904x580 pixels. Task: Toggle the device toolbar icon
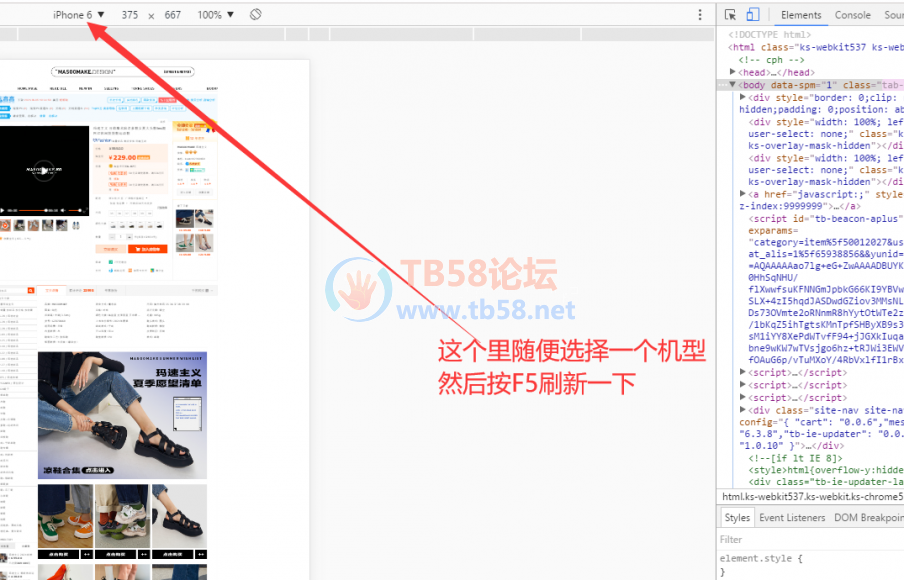pyautogui.click(x=753, y=14)
